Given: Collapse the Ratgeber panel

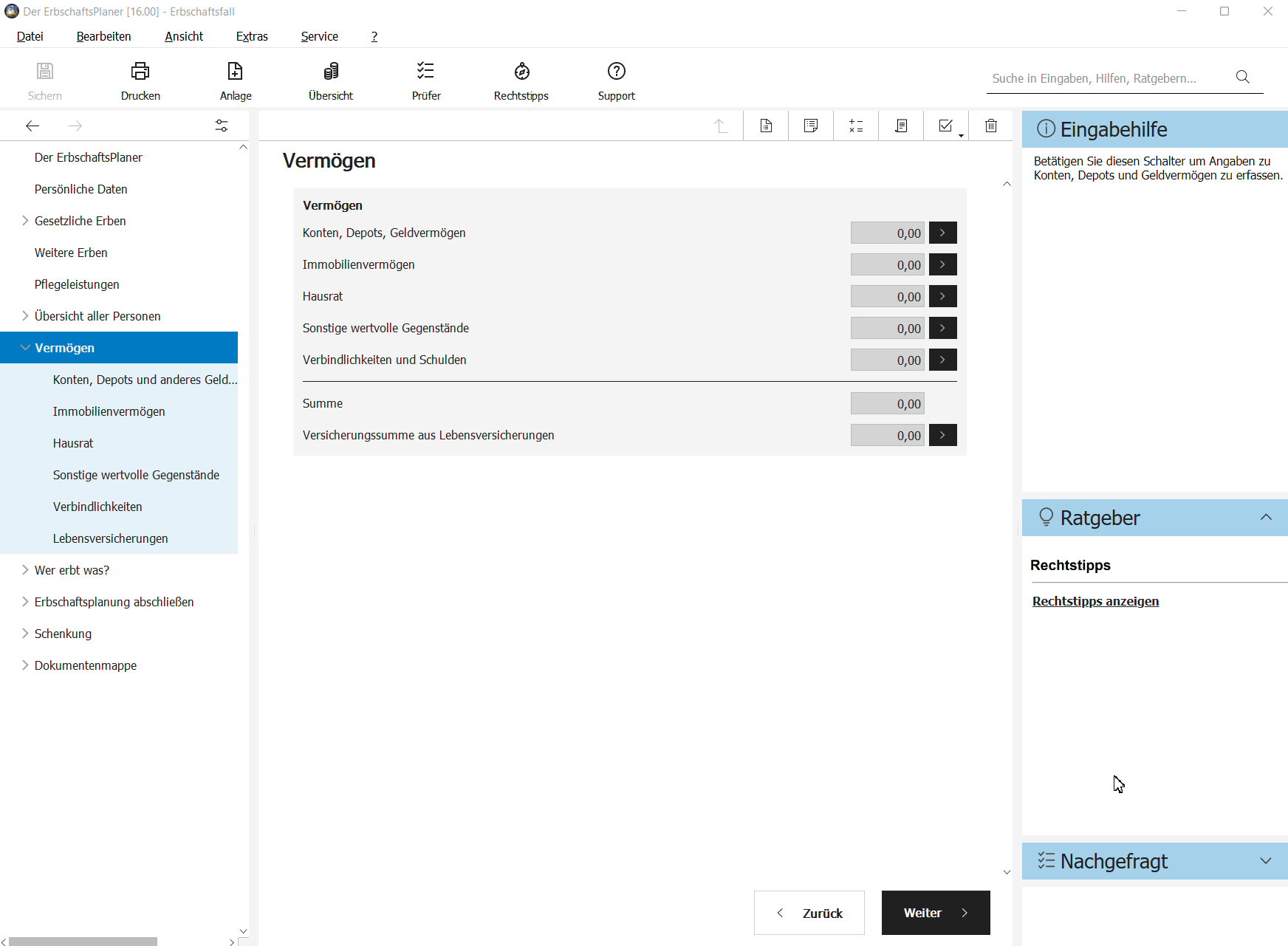Looking at the screenshot, I should (1266, 518).
